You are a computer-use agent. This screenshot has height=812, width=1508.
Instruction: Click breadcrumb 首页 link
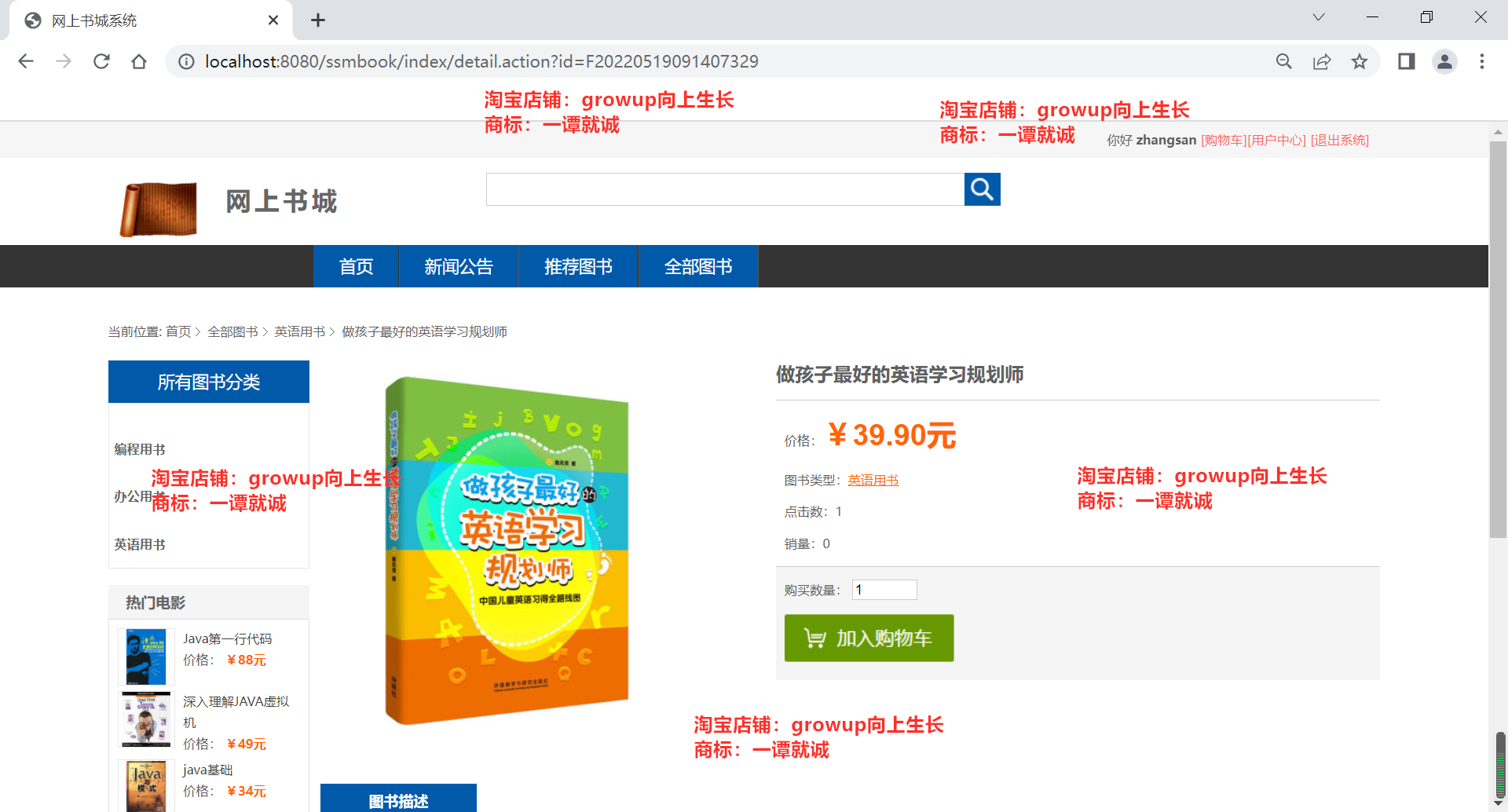178,331
